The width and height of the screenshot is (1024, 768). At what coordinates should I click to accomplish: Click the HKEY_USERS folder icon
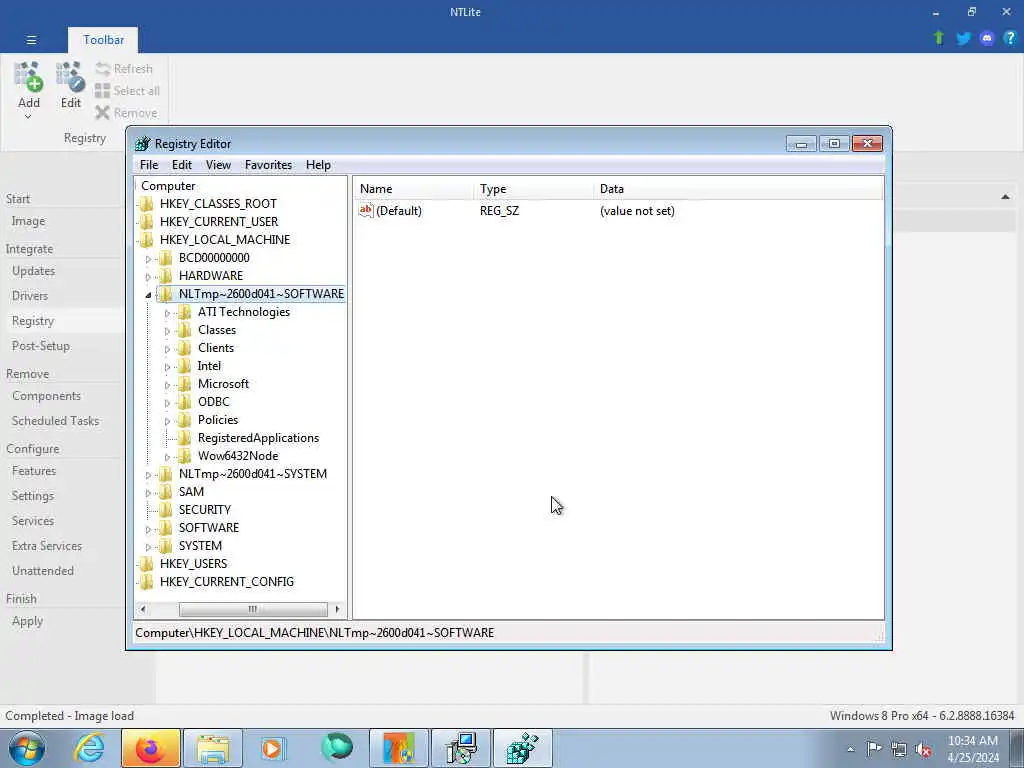(x=147, y=564)
